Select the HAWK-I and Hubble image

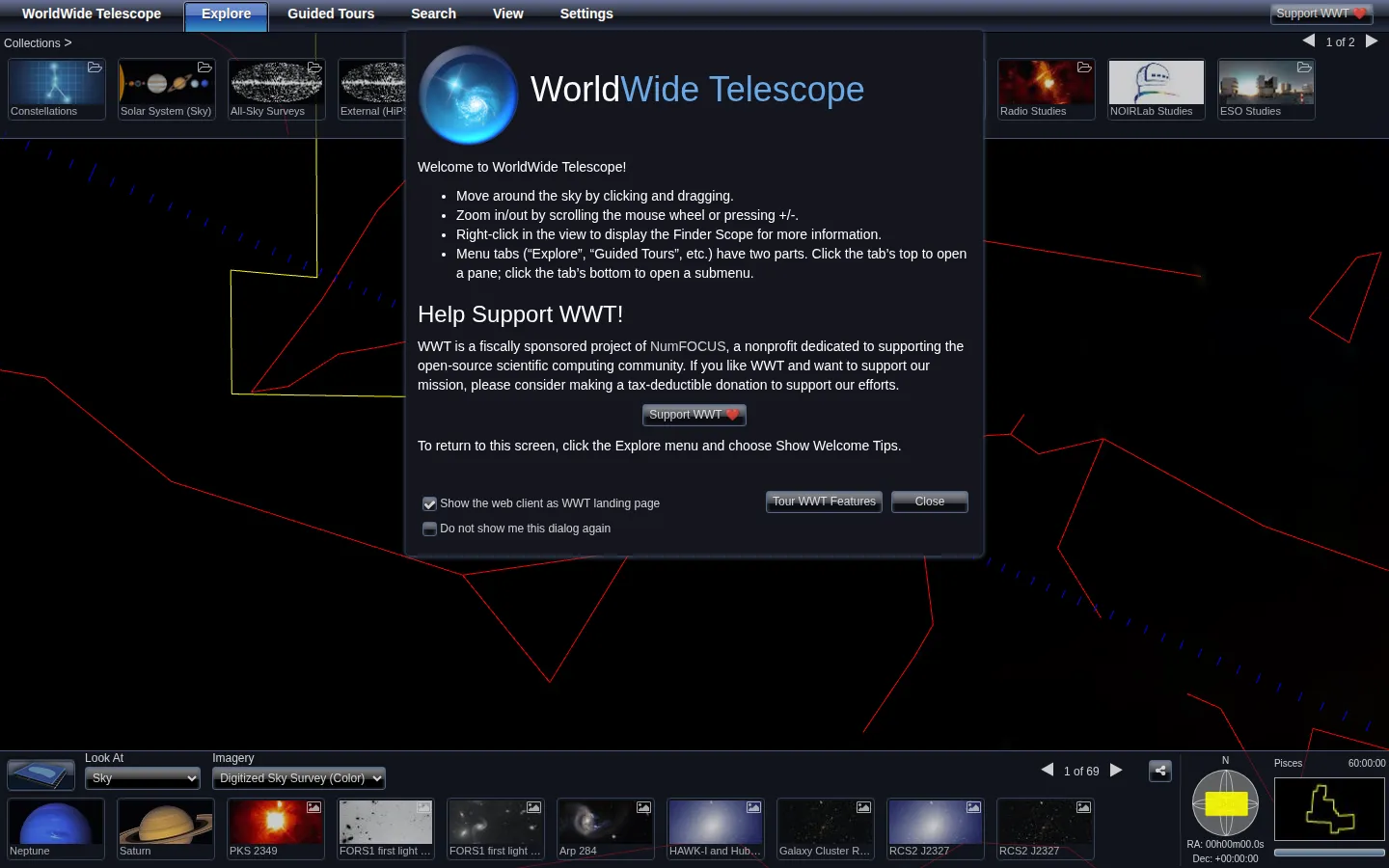tap(716, 828)
